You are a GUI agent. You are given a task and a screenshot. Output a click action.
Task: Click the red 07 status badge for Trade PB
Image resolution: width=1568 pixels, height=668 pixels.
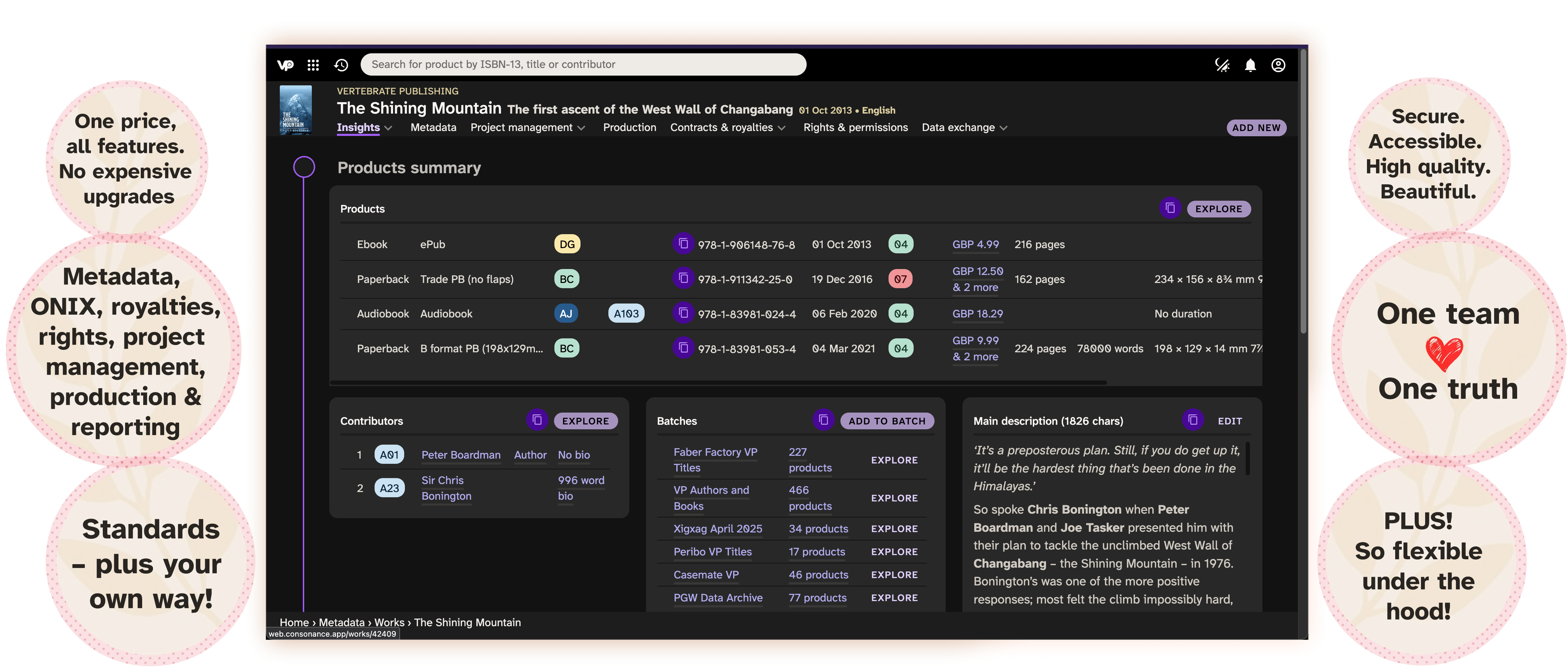[x=901, y=278]
